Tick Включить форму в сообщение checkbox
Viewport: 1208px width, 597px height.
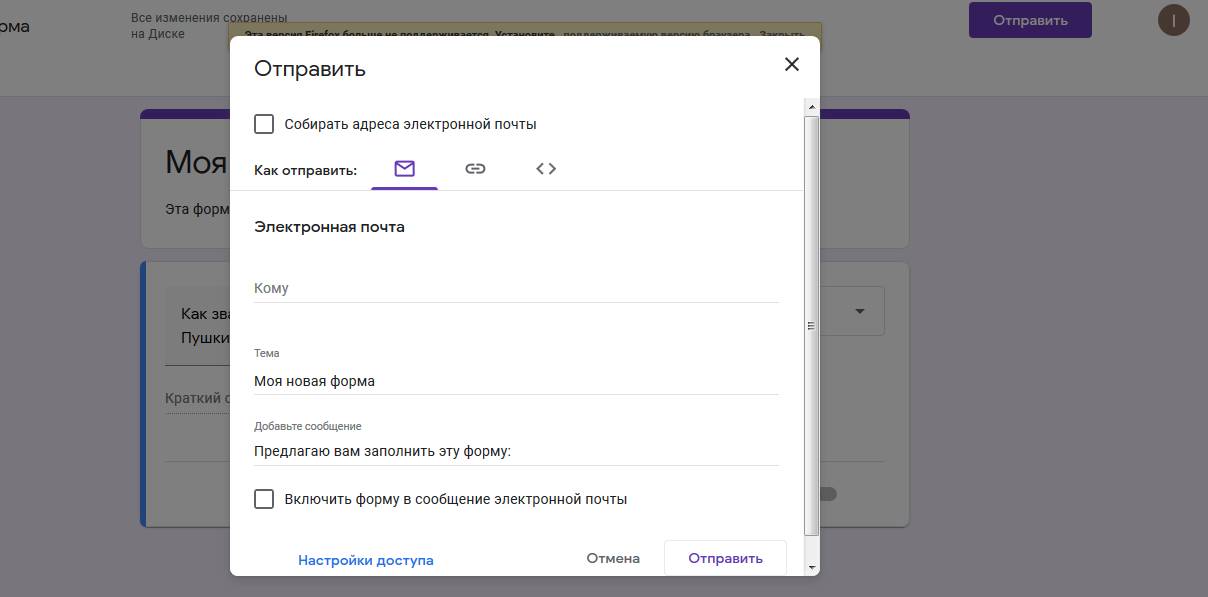coord(264,499)
